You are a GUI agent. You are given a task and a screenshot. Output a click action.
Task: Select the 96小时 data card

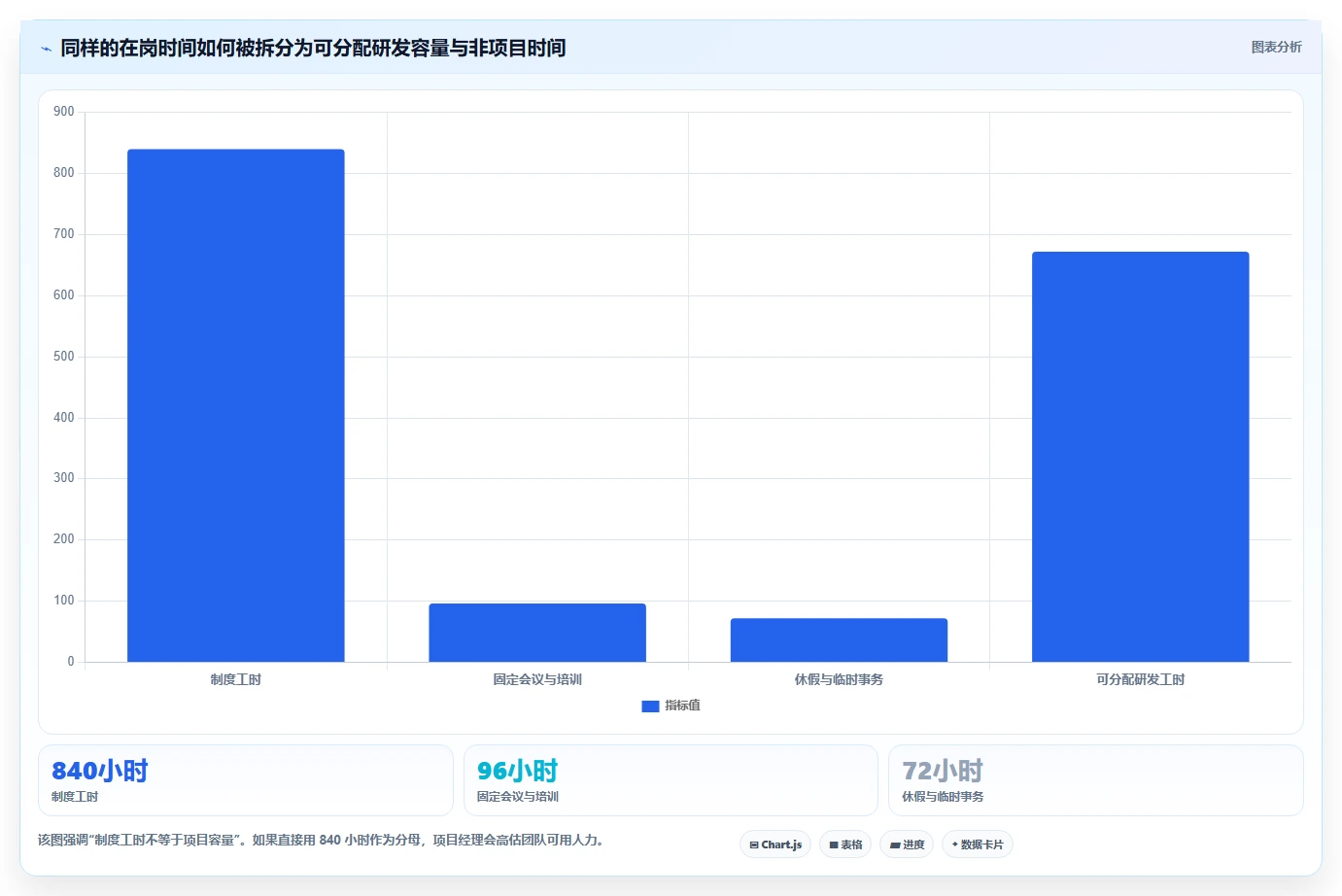point(671,780)
